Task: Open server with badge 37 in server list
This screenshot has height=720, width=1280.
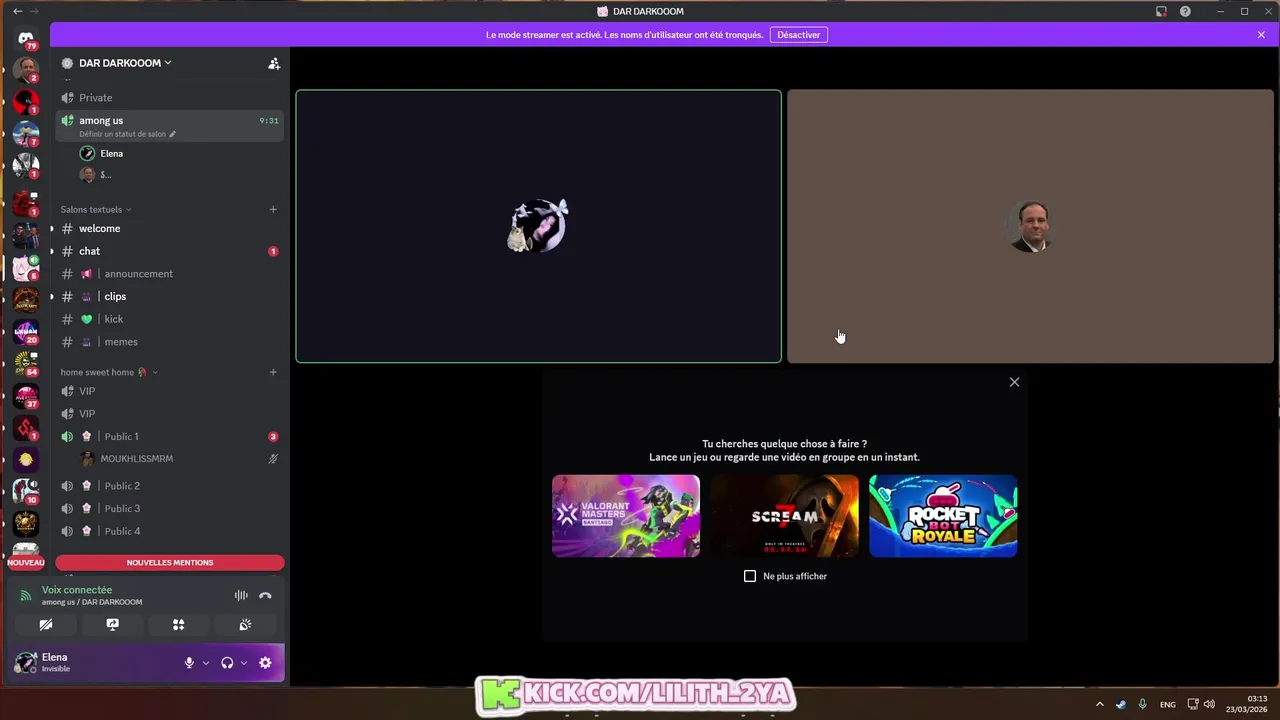Action: [x=26, y=396]
